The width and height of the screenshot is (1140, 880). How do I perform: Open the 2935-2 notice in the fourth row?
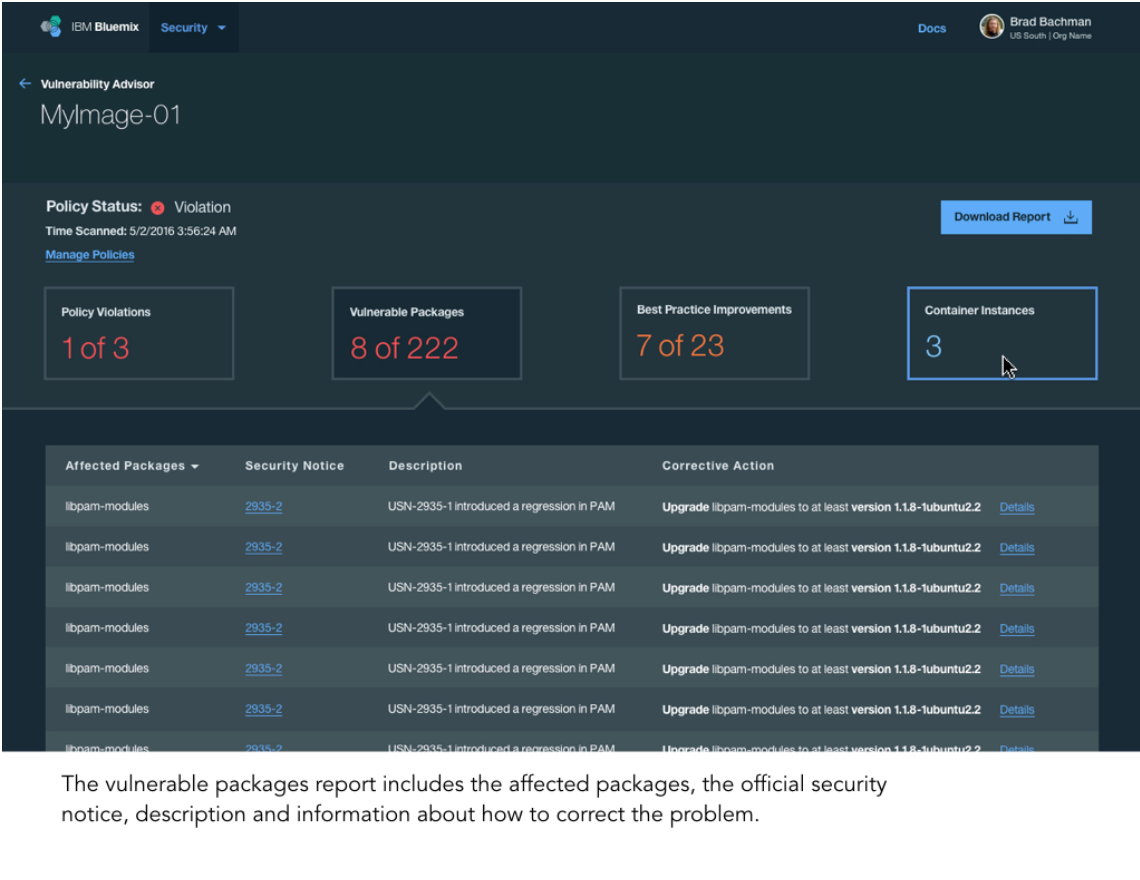point(263,628)
